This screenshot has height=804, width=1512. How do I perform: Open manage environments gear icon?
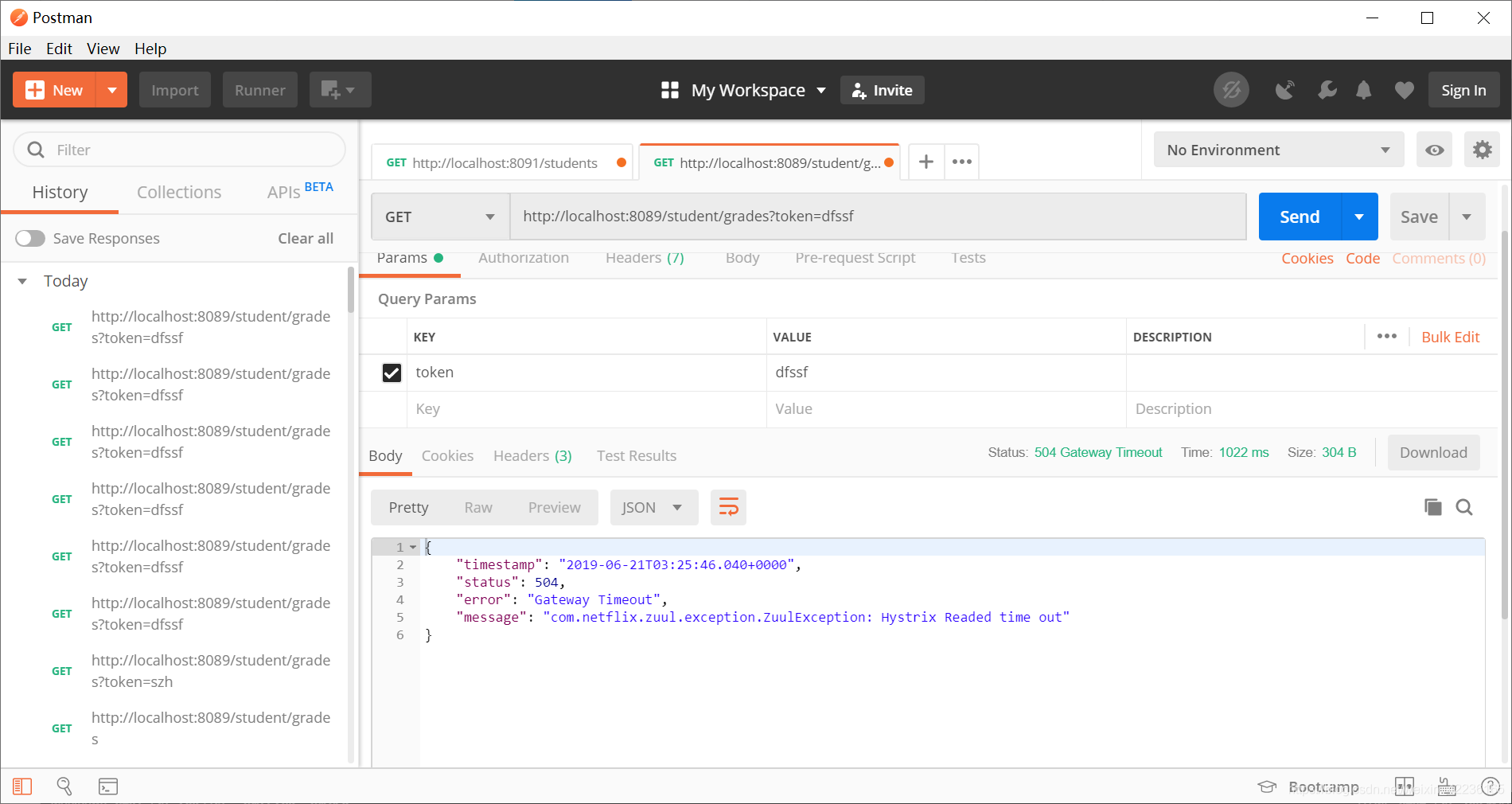1482,150
